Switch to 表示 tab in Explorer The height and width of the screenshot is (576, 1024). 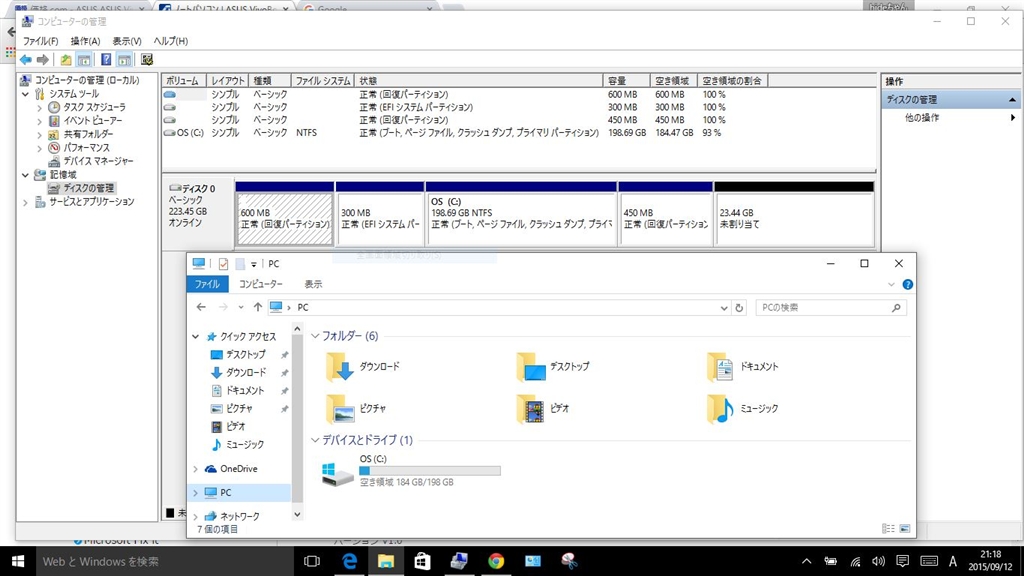(x=313, y=284)
